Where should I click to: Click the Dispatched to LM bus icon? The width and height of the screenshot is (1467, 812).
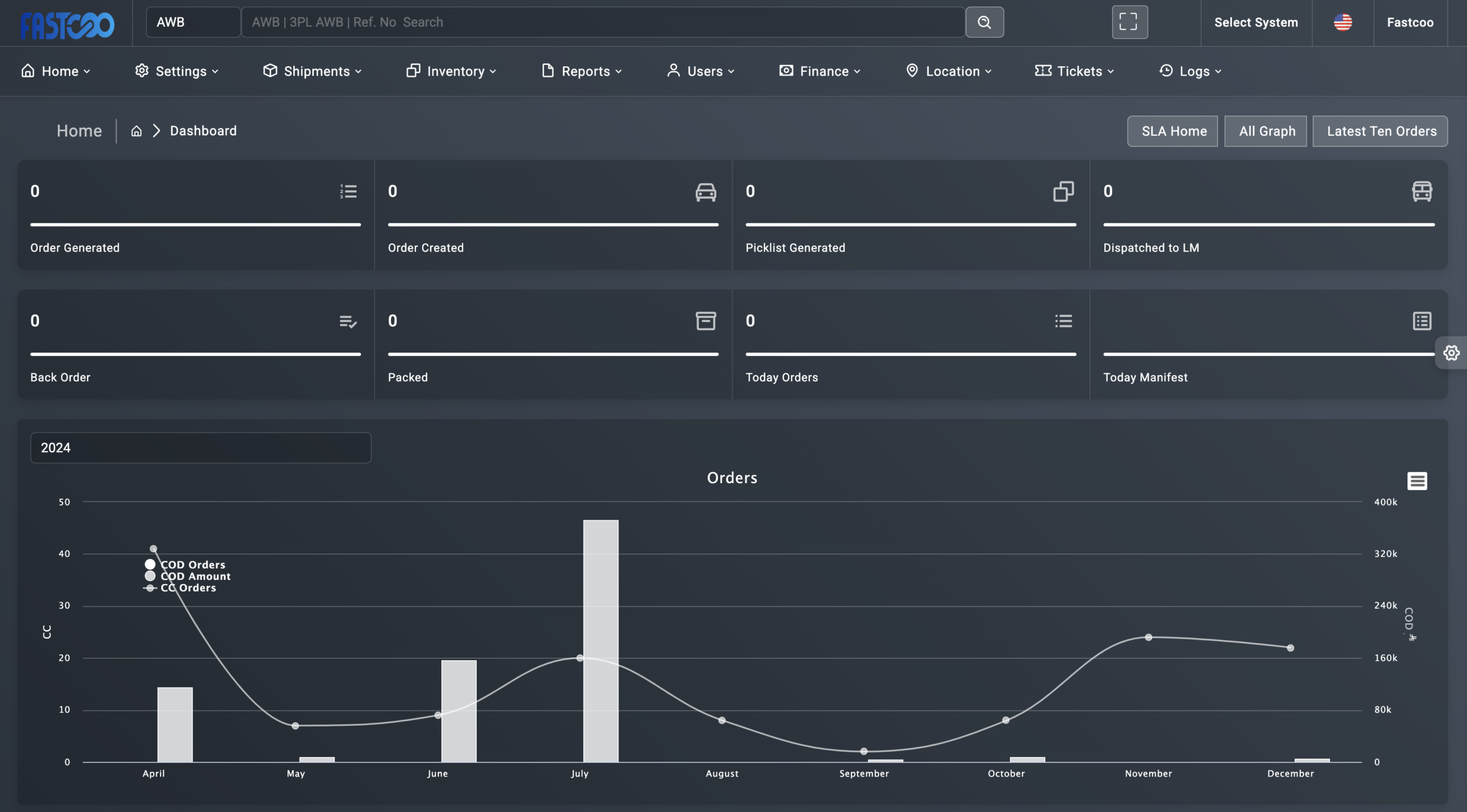1422,191
